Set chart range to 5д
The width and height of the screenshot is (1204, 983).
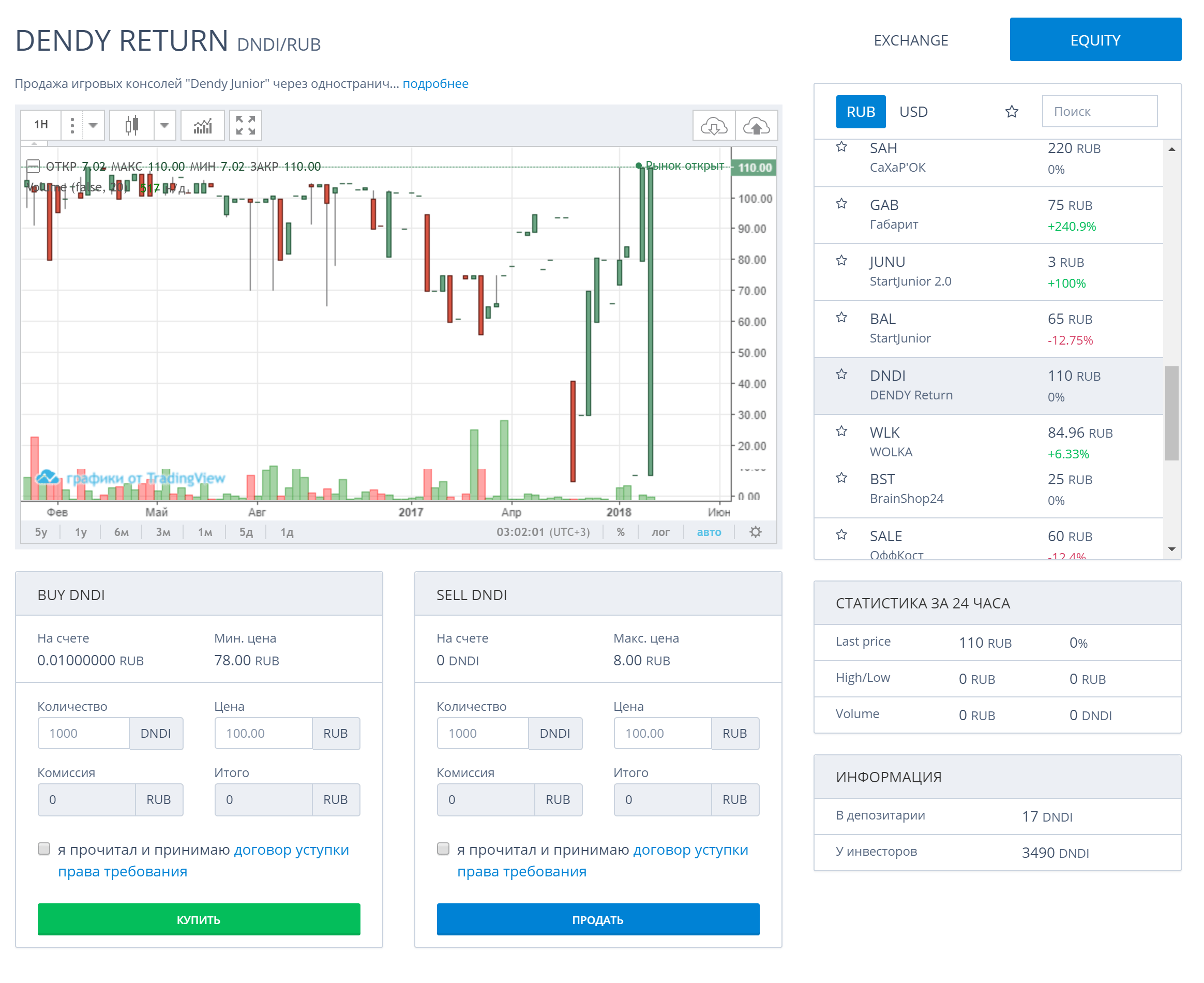coord(246,532)
